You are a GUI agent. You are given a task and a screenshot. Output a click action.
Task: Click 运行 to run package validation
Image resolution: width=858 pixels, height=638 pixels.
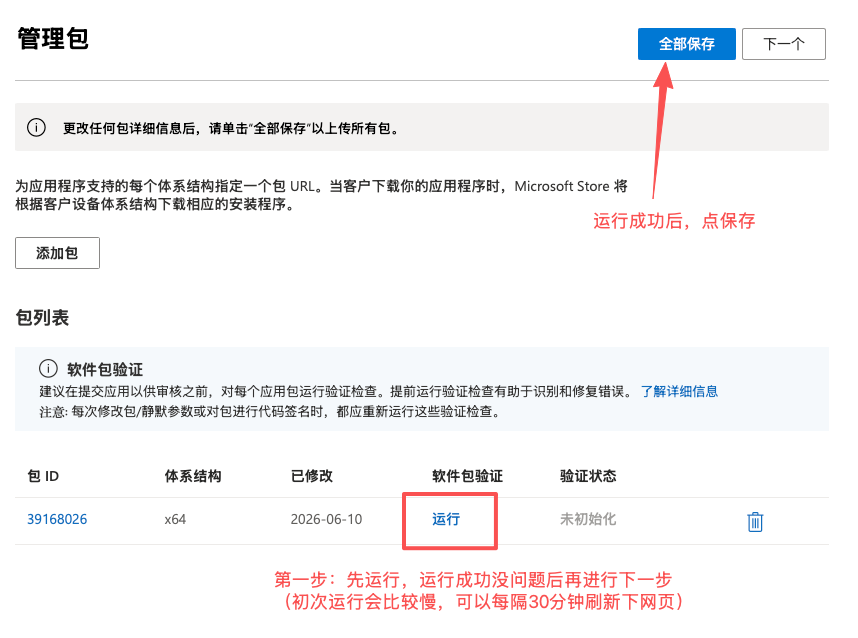point(446,519)
